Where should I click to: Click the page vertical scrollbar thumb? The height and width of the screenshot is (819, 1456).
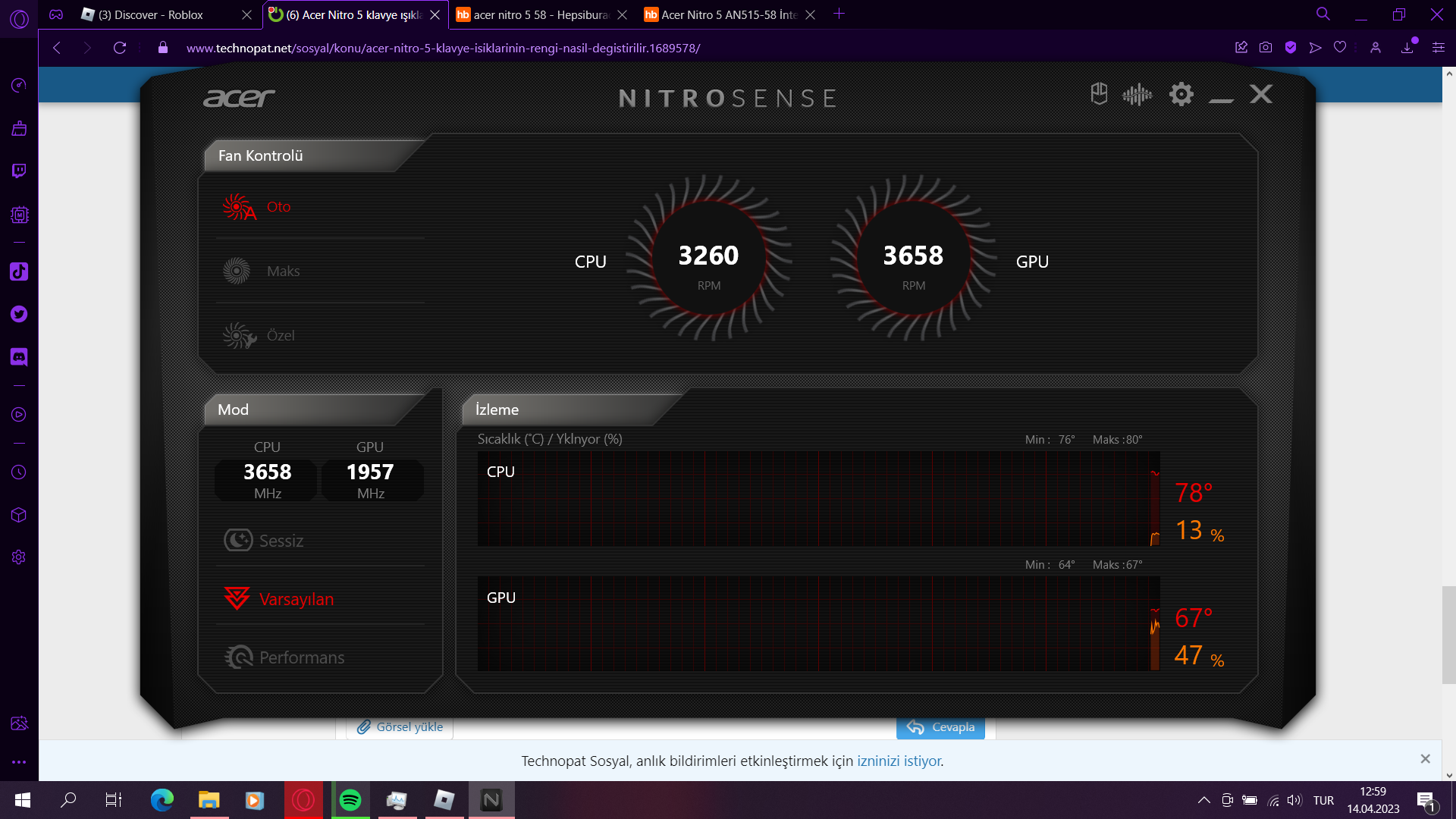(x=1448, y=635)
